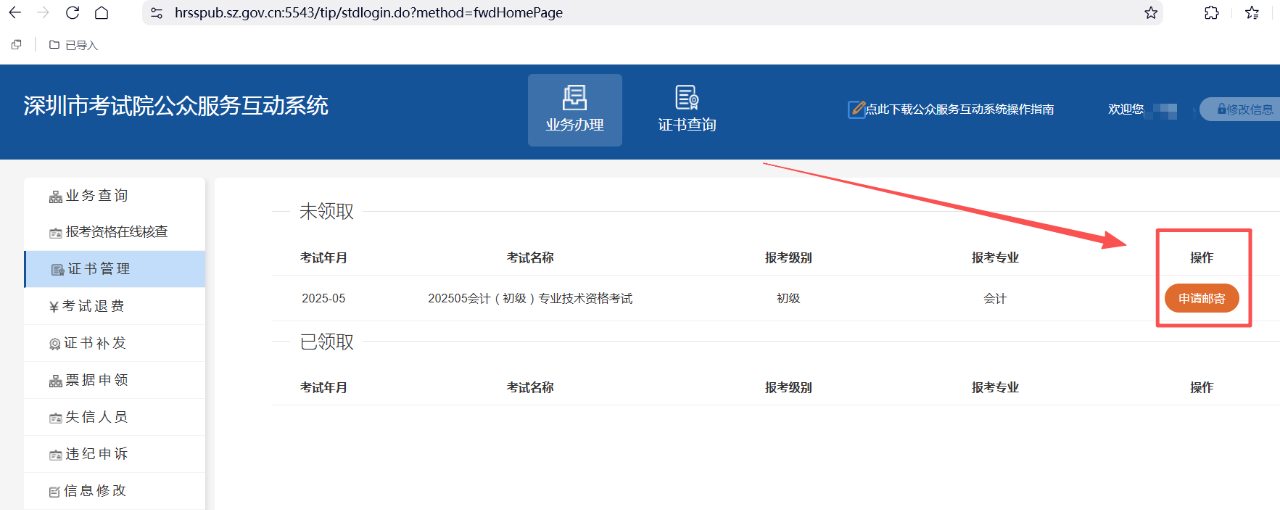Go to browser home page icon

point(101,13)
